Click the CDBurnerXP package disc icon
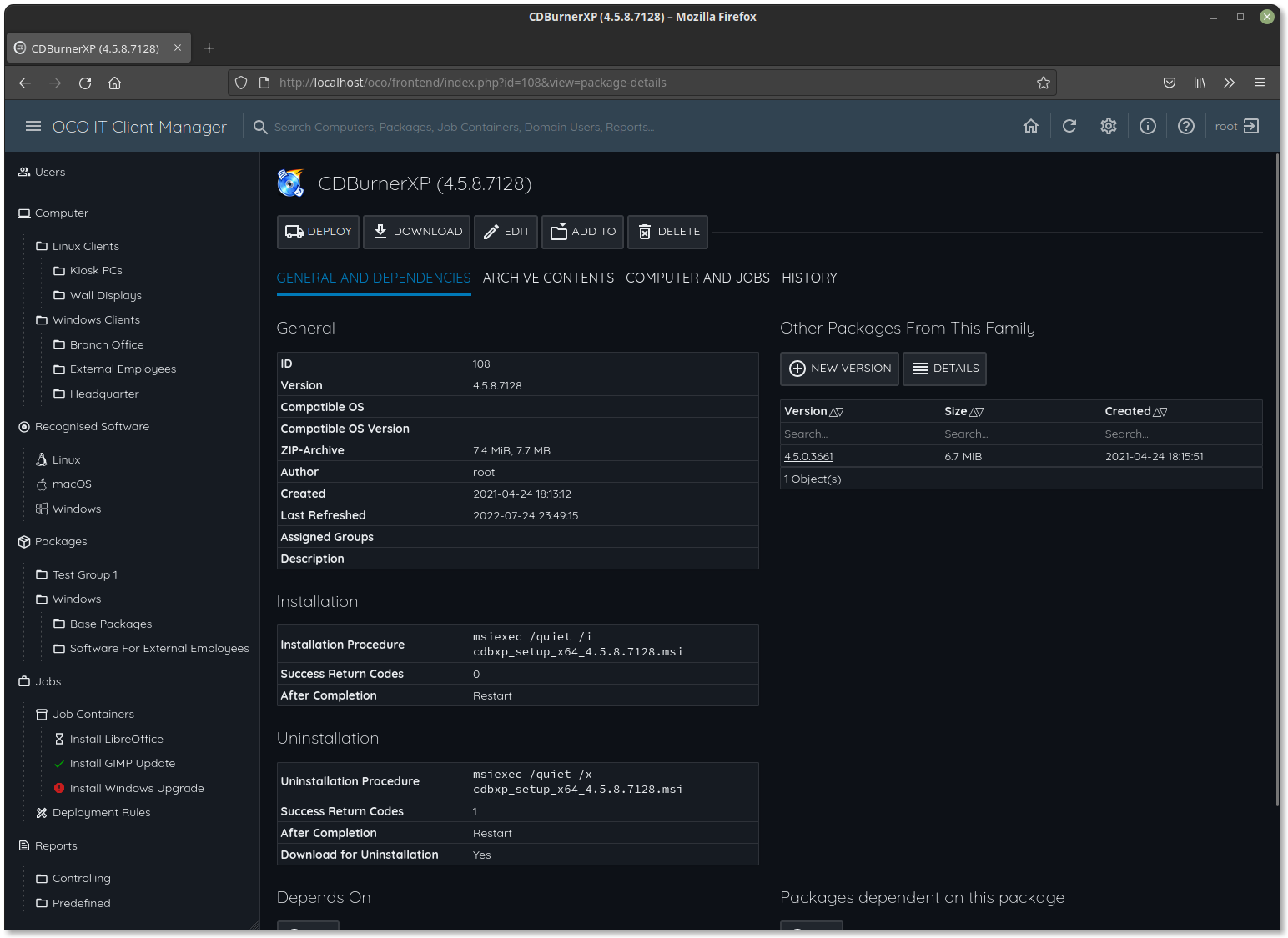Image resolution: width=1288 pixels, height=938 pixels. point(291,183)
